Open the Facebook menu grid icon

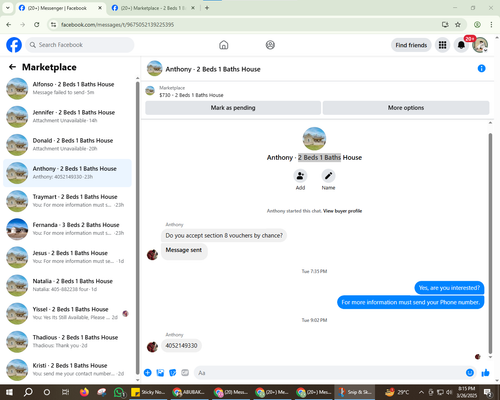click(442, 45)
